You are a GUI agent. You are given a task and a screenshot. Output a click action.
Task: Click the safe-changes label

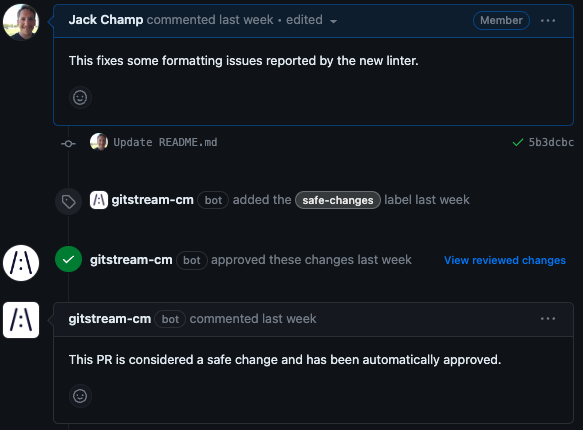(x=338, y=200)
